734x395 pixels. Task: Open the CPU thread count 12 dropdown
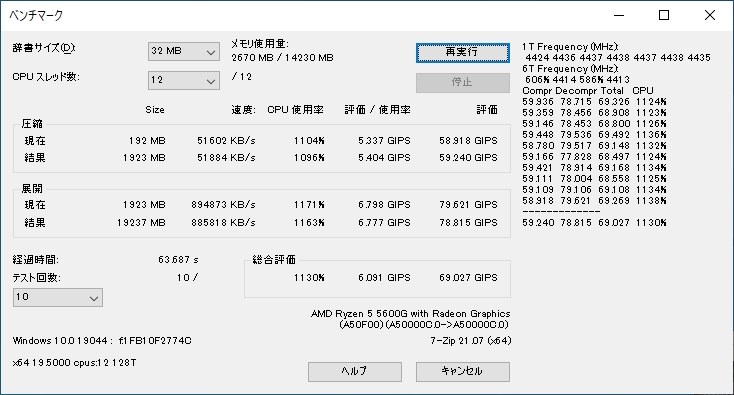point(184,80)
